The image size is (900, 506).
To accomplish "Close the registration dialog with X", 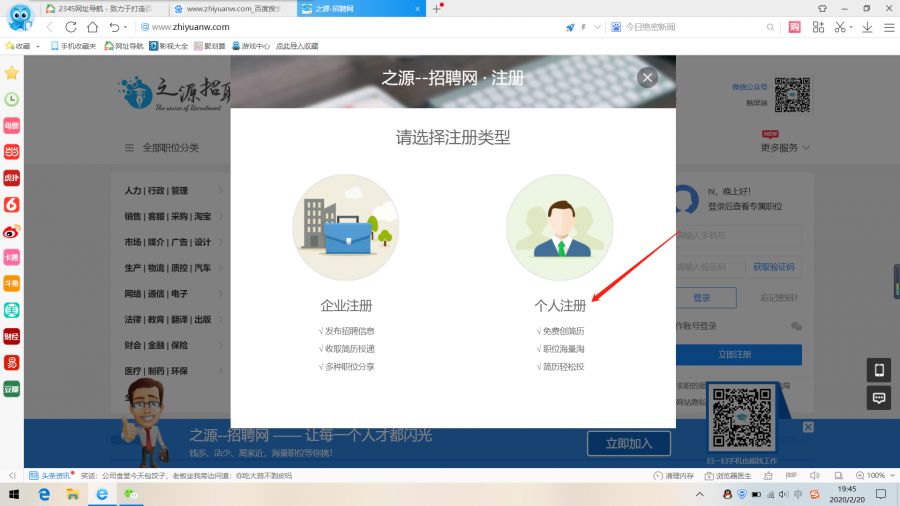I will coord(647,78).
